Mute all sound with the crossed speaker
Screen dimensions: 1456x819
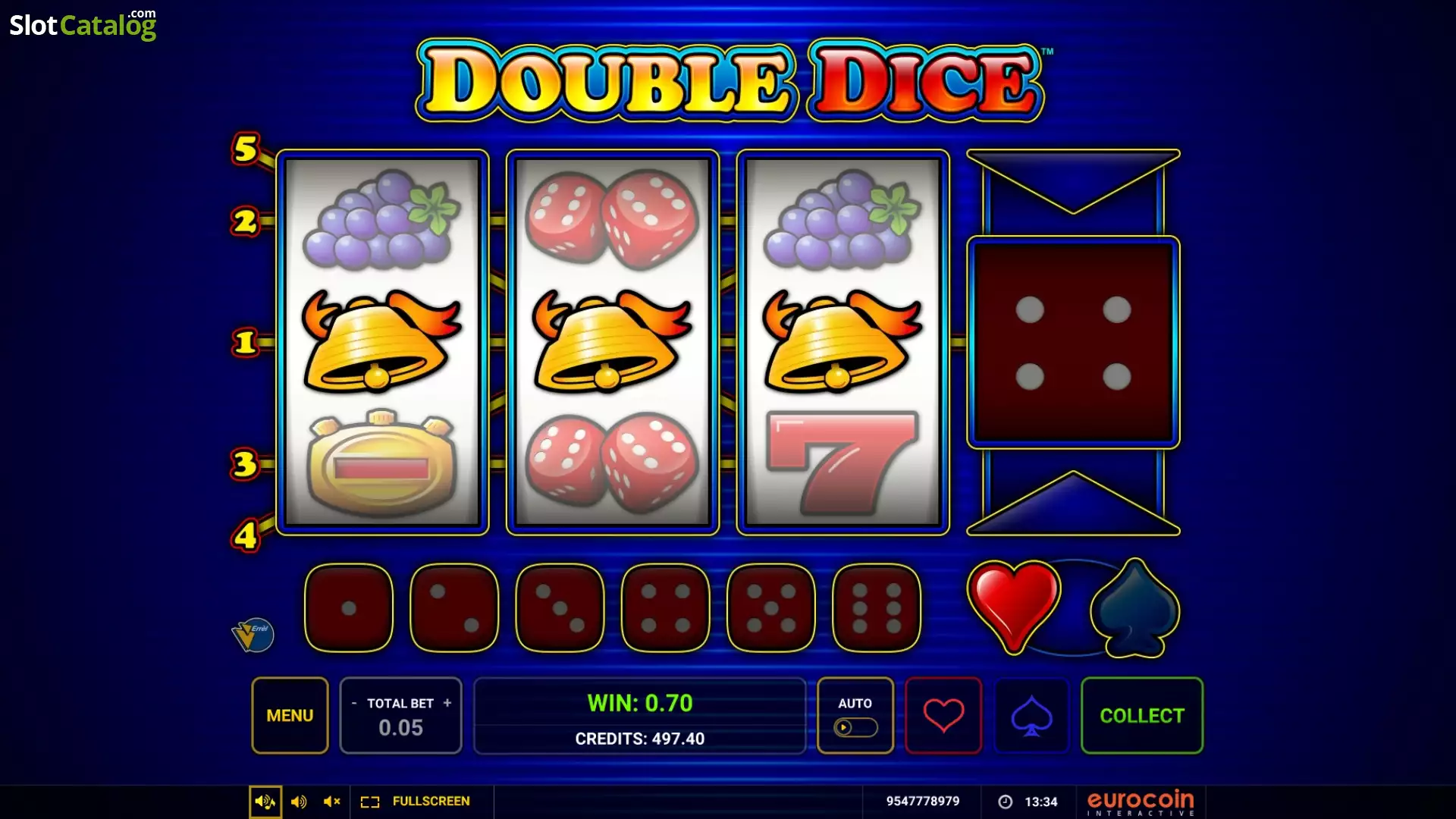[x=331, y=802]
